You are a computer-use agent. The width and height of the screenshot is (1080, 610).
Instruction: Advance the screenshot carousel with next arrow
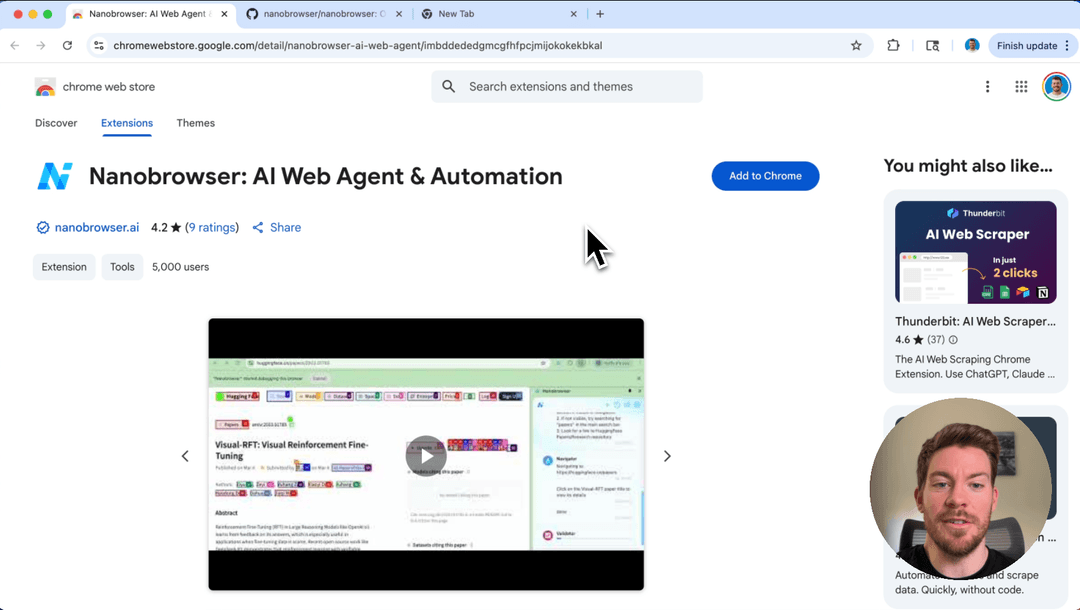click(x=667, y=455)
